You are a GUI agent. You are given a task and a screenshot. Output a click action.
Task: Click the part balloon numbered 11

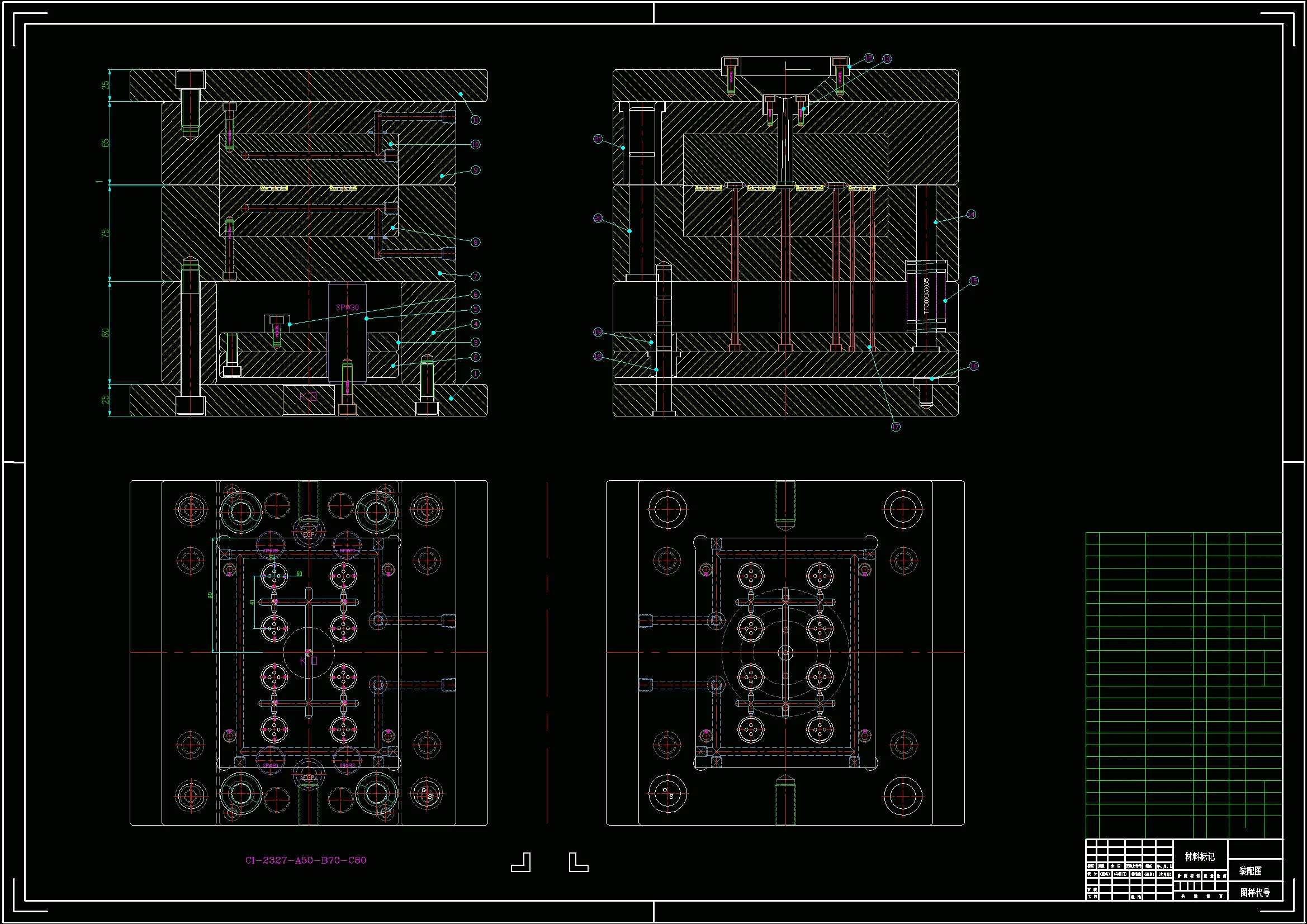click(475, 120)
